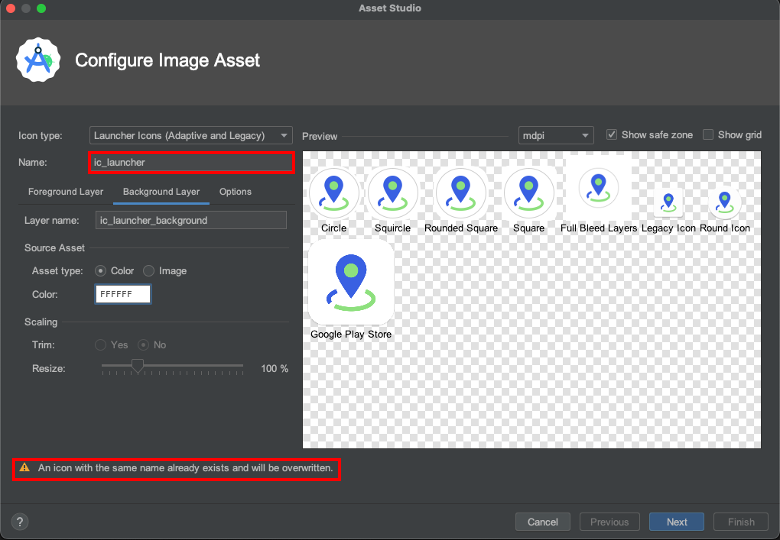
Task: Open the mdpi density dropdown
Action: pyautogui.click(x=556, y=135)
